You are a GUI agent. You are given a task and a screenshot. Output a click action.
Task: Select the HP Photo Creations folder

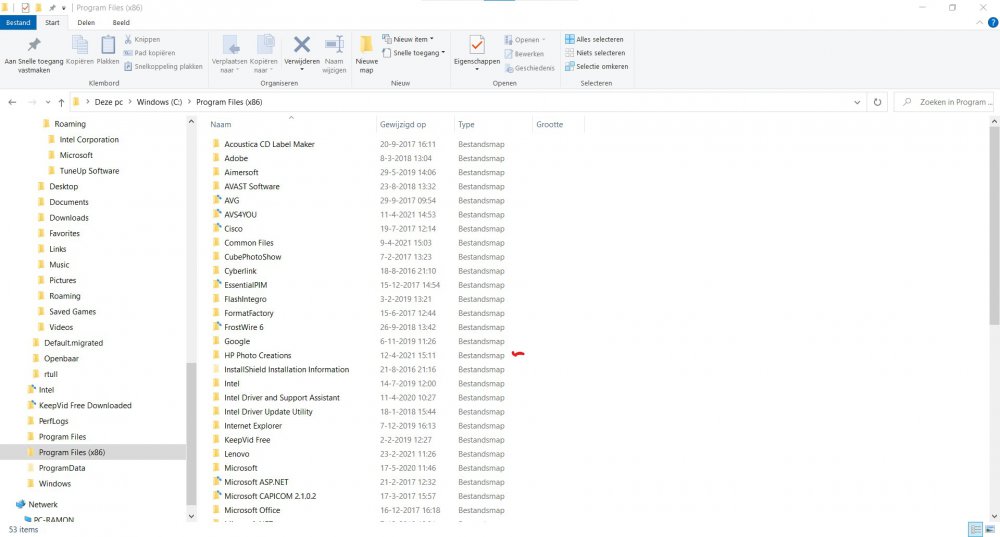point(257,355)
